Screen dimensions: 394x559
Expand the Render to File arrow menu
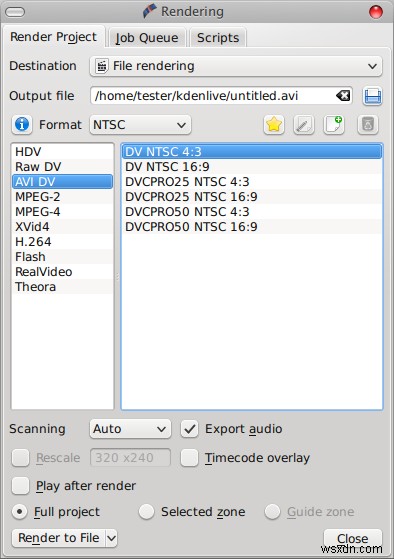click(112, 538)
